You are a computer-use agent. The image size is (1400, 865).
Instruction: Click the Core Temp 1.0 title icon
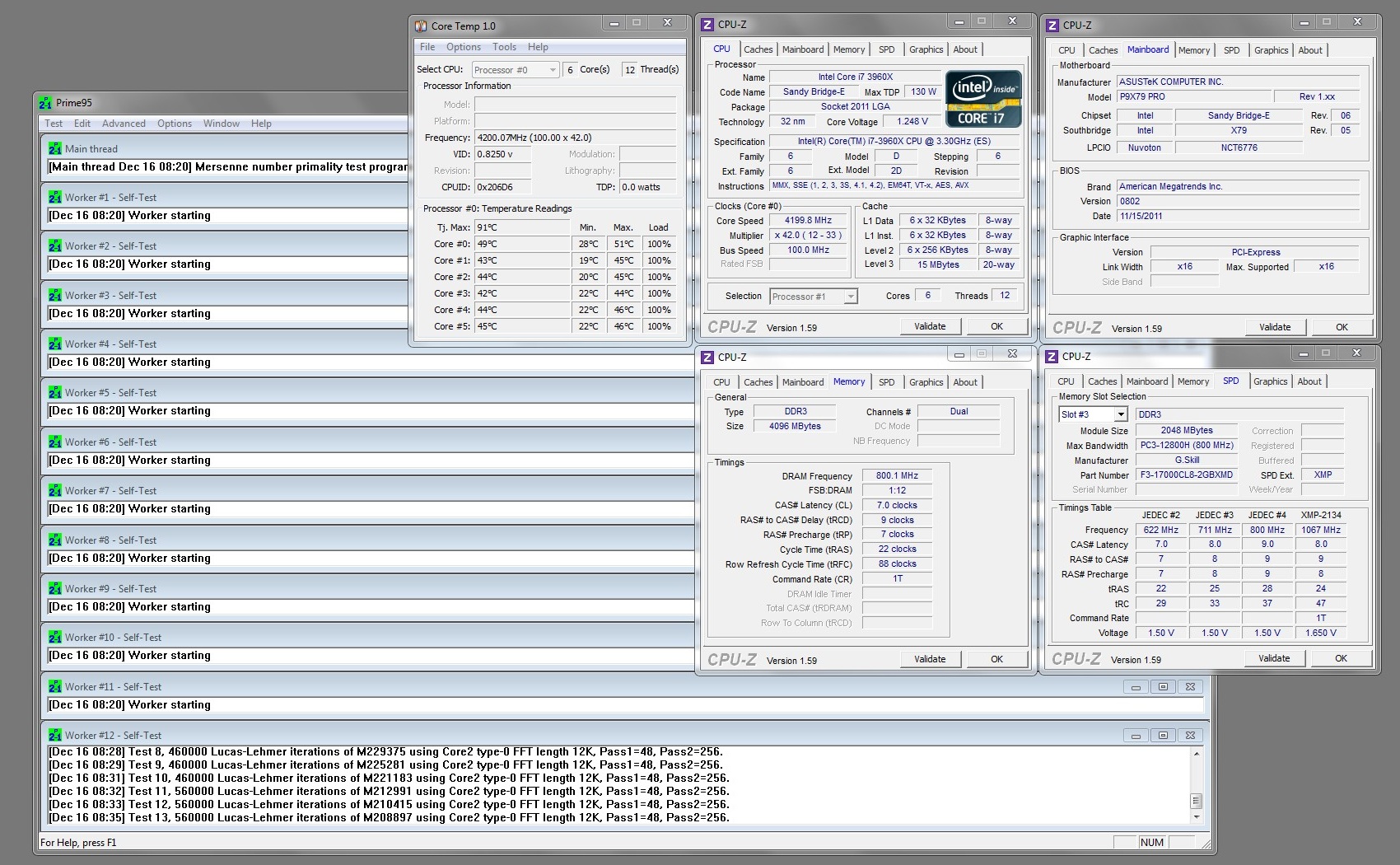tap(421, 26)
